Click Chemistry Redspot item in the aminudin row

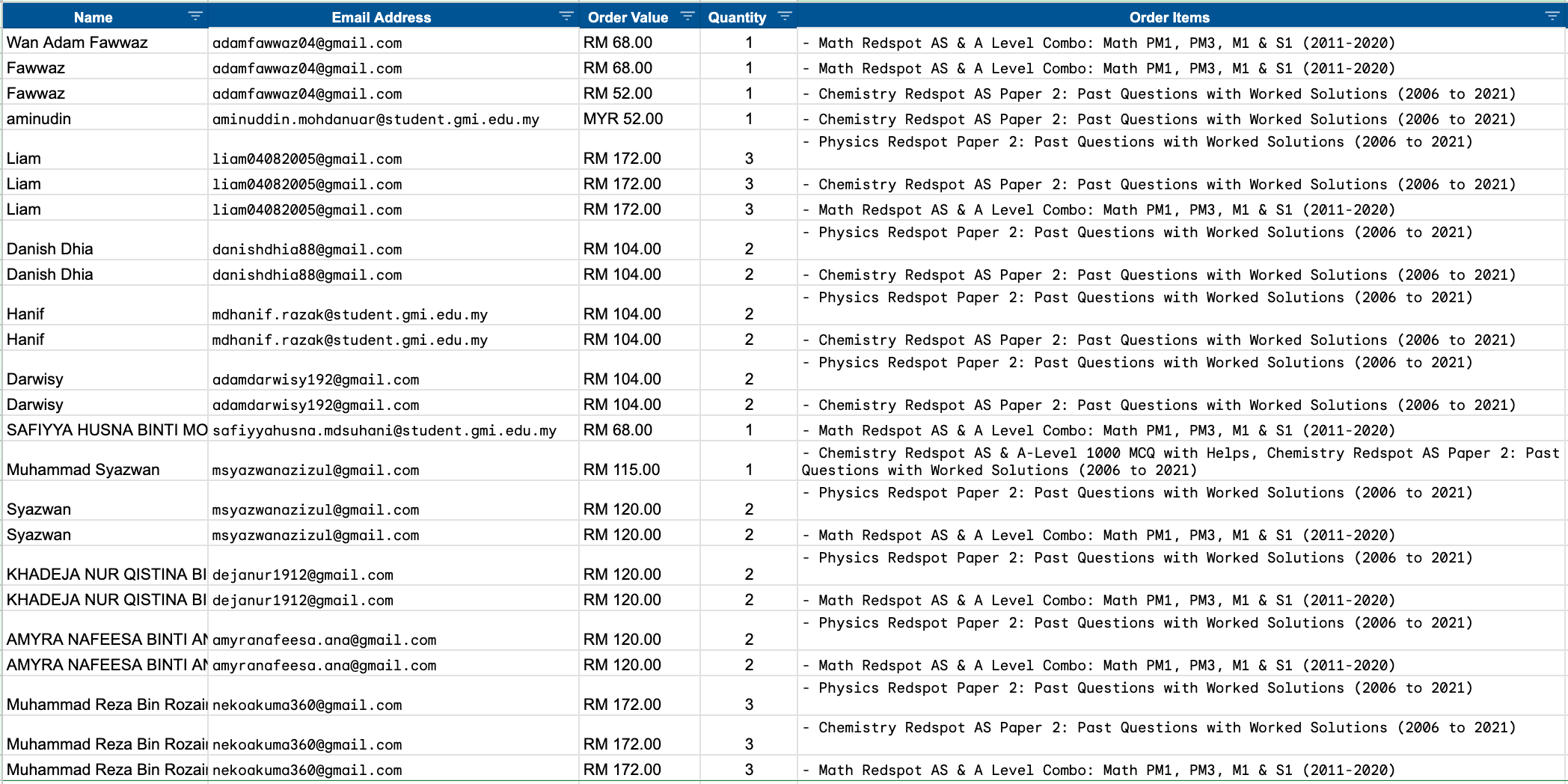1181,118
